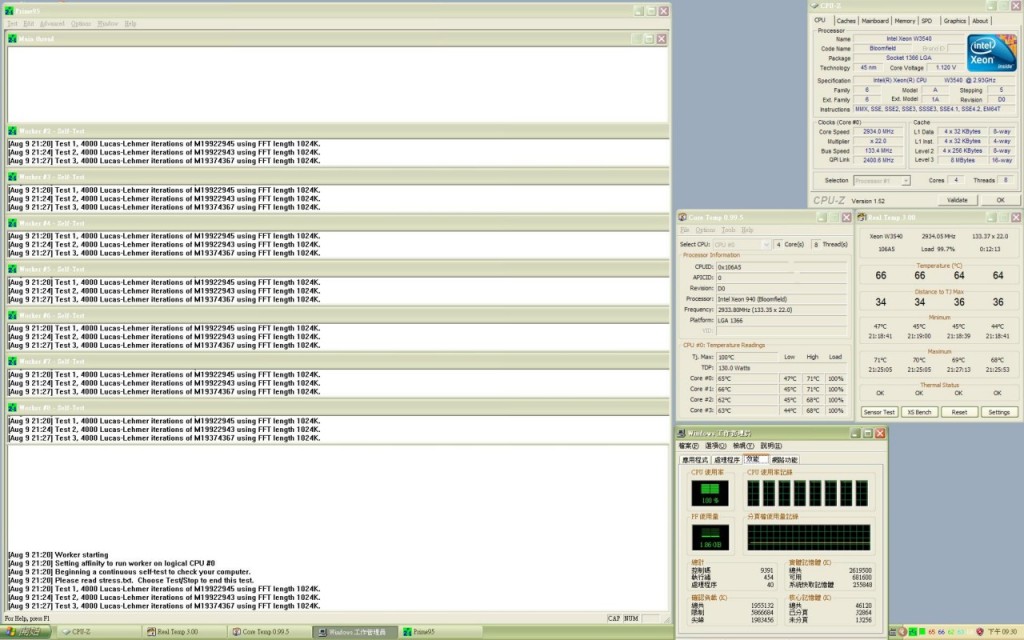Image resolution: width=1024 pixels, height=640 pixels.
Task: Switch to the SPD tab in CPU-Z
Action: 927,21
